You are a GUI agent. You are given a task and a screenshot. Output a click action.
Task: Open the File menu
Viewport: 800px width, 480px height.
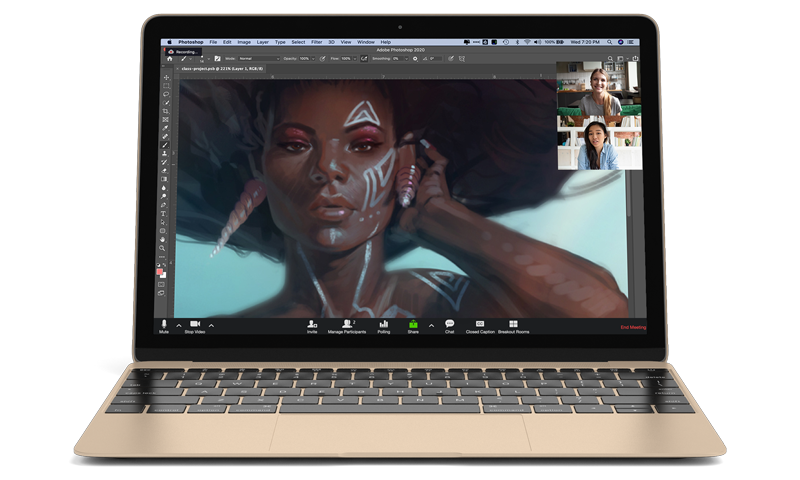213,42
